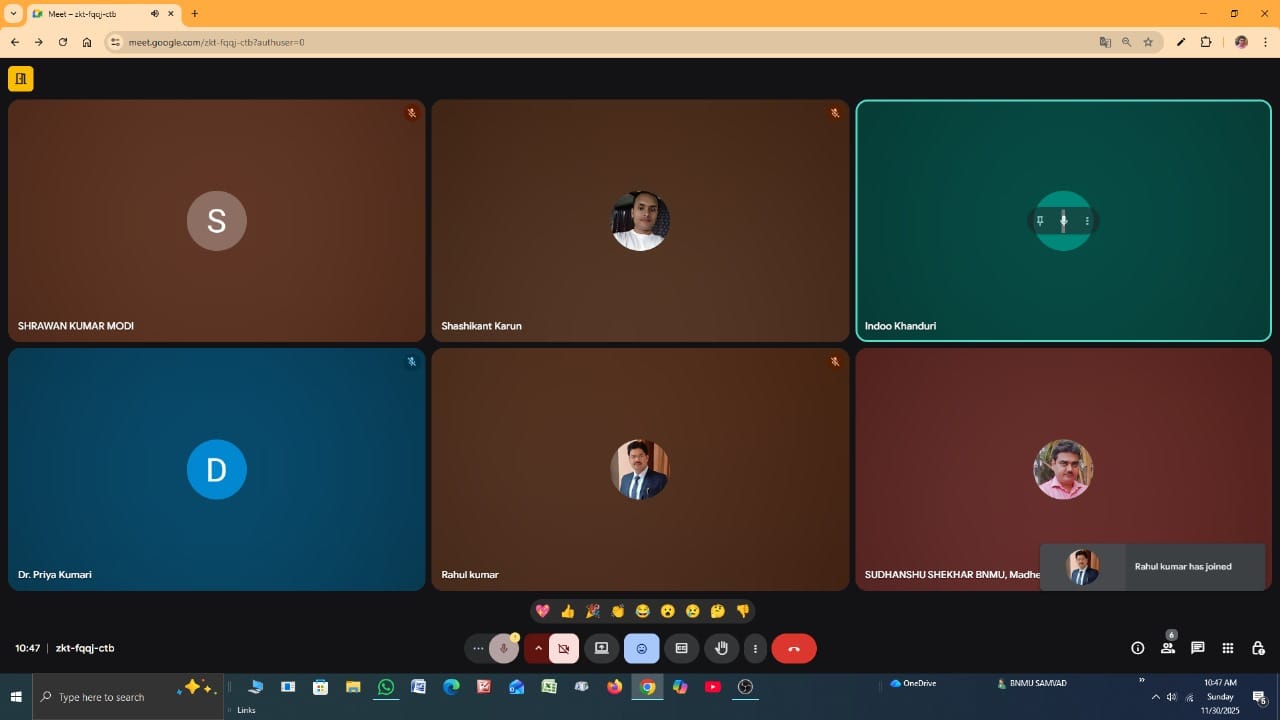
Task: Start screen sharing with Present now
Action: pos(601,648)
